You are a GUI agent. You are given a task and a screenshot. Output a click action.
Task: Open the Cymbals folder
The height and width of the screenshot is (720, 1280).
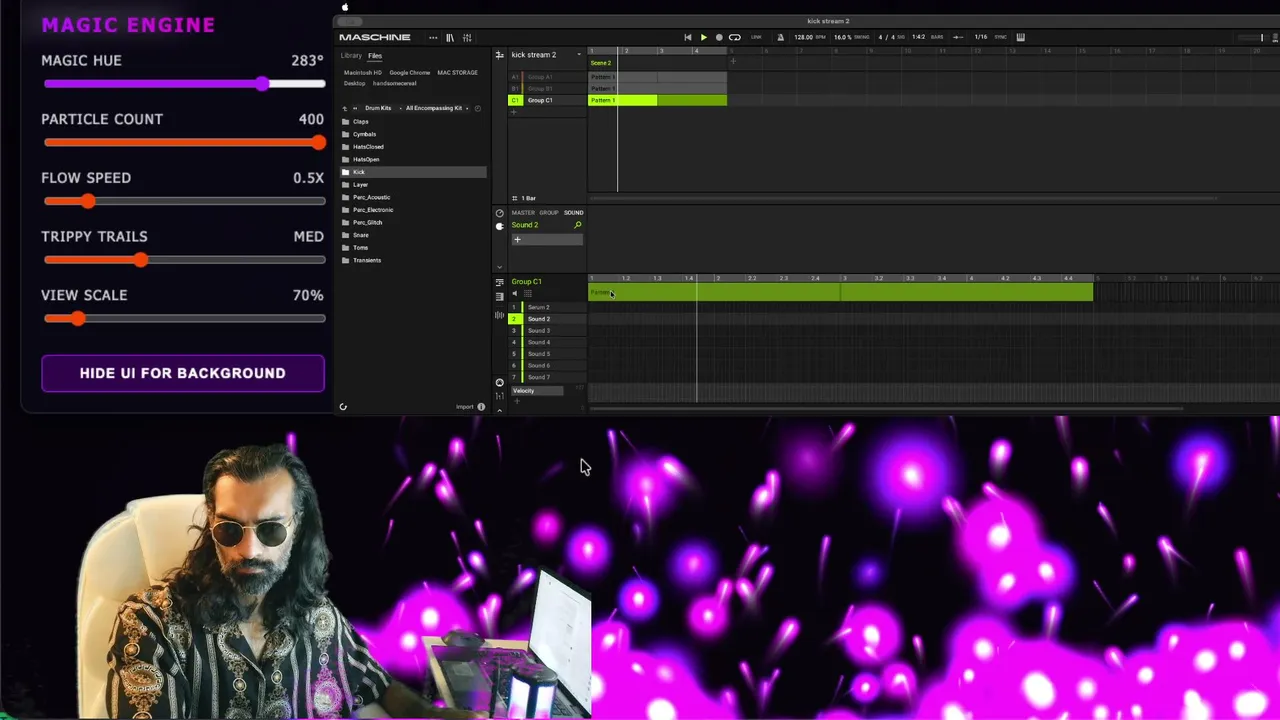(414, 134)
